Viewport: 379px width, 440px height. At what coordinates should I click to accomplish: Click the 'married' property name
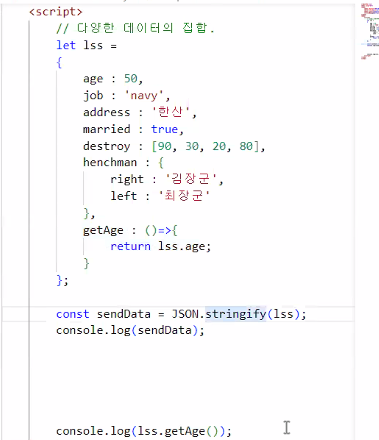107,129
